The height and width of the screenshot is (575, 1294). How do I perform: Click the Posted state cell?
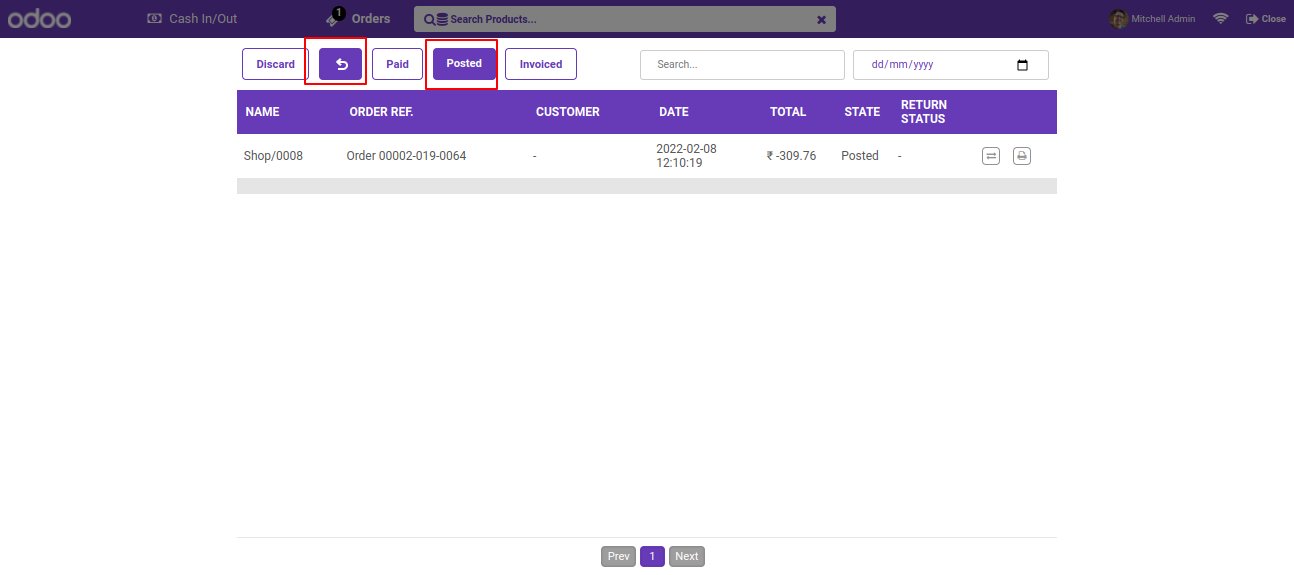[860, 156]
